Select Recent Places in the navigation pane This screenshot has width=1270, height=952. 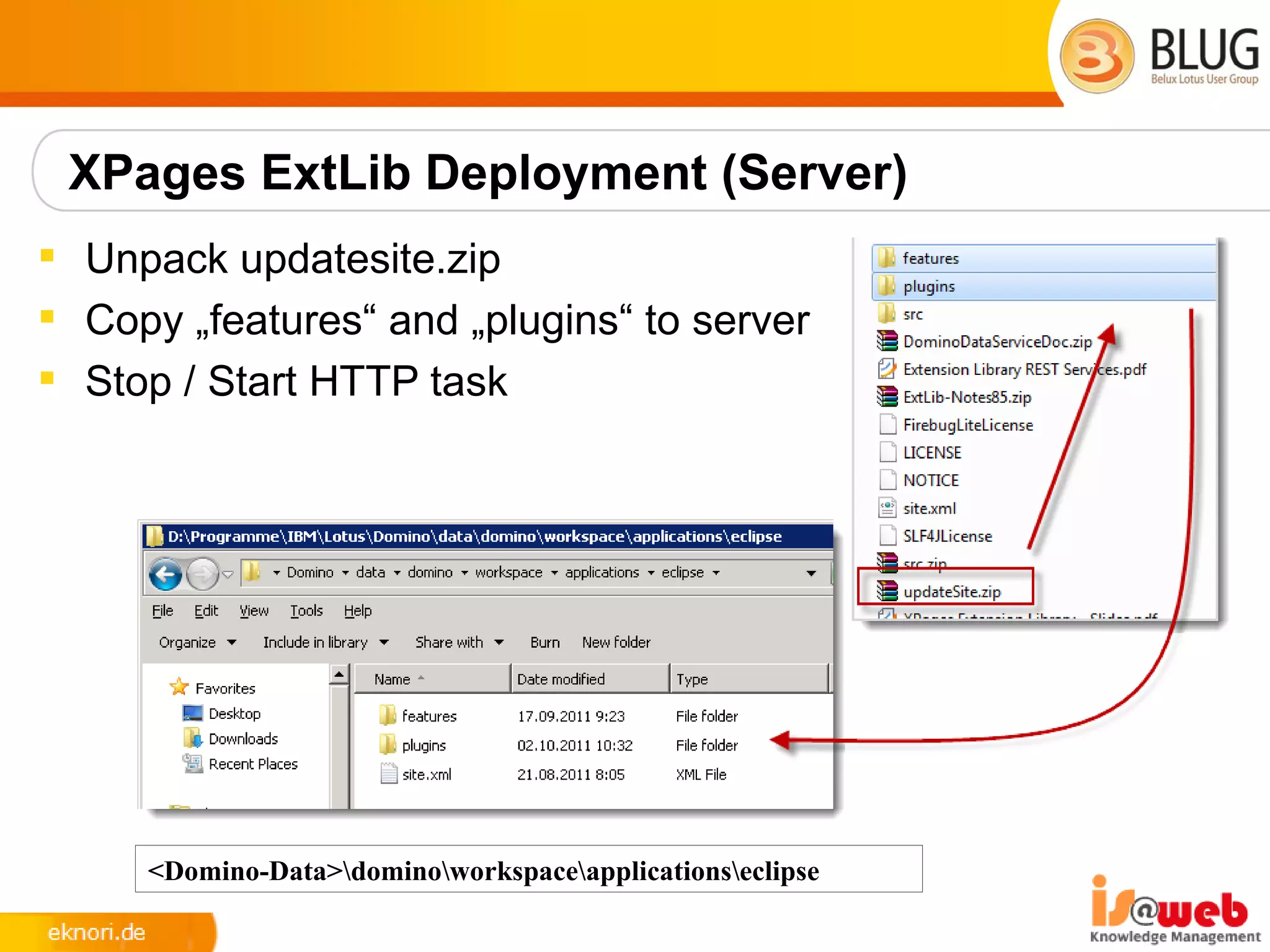click(x=253, y=764)
